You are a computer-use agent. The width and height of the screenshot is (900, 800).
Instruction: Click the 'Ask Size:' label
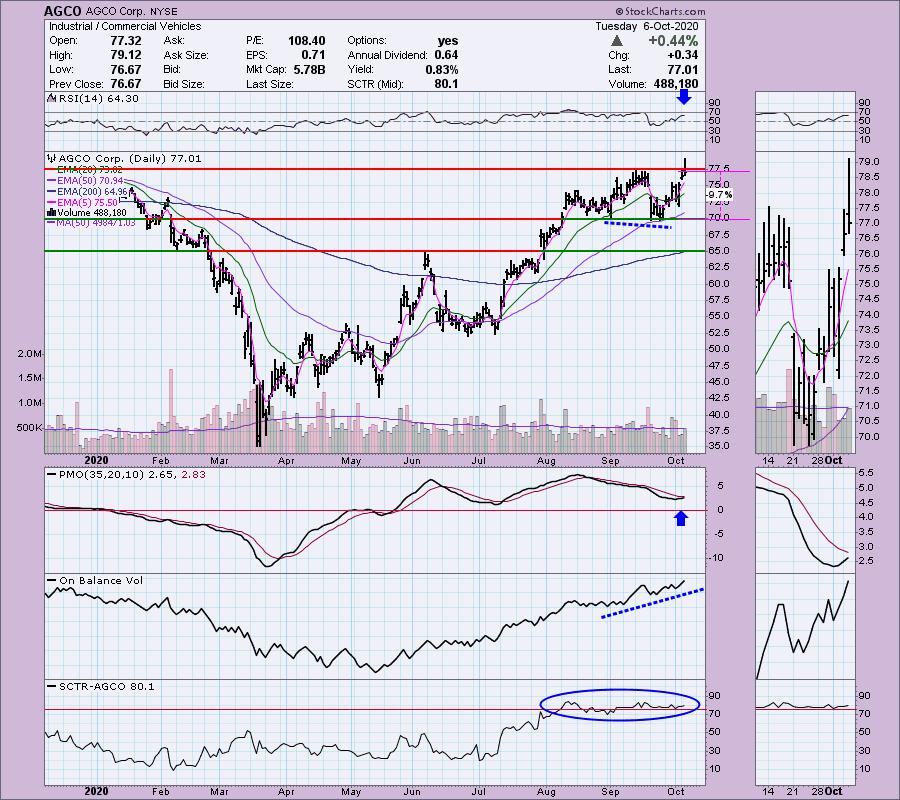(x=186, y=55)
